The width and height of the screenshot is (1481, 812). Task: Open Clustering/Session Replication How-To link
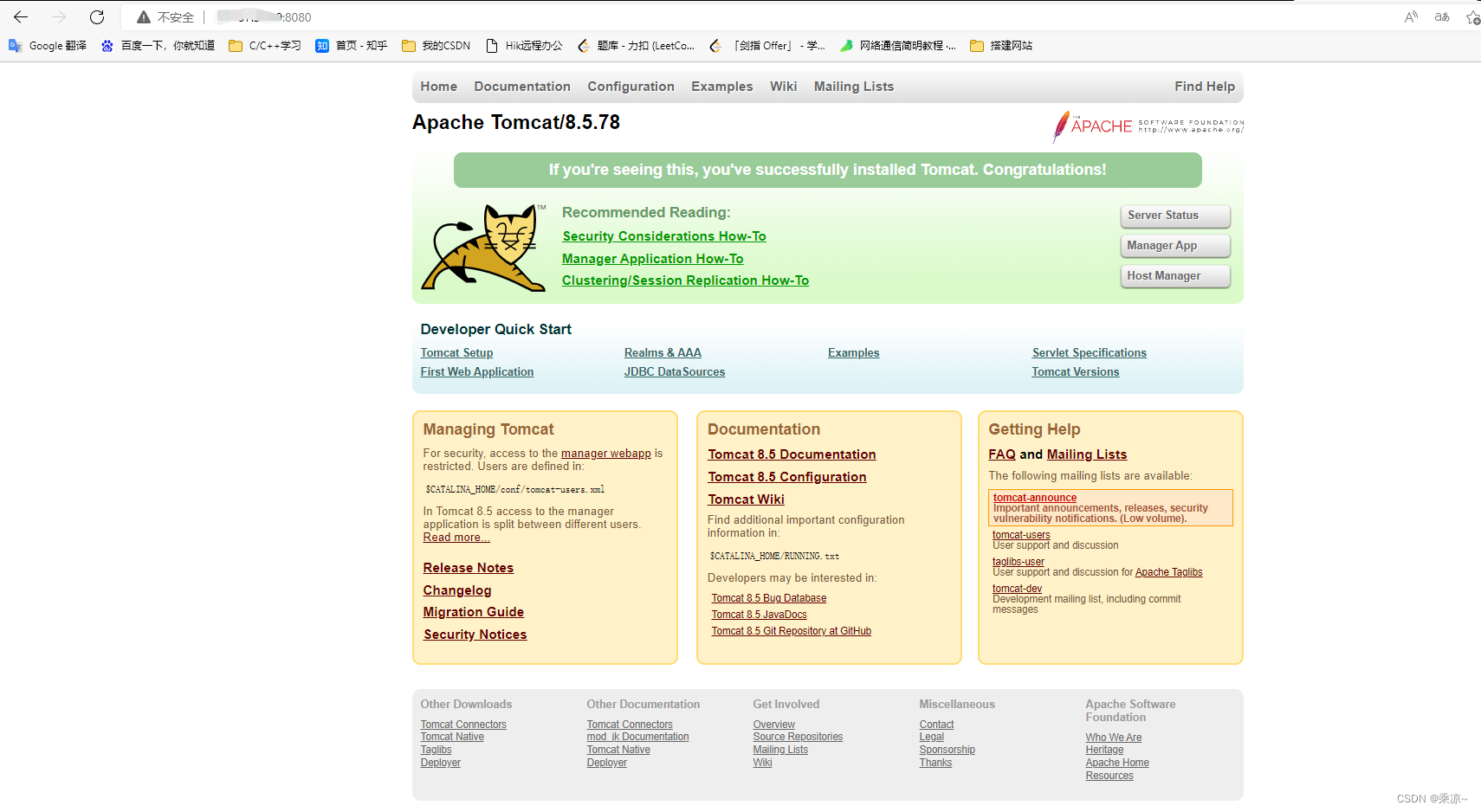point(685,280)
